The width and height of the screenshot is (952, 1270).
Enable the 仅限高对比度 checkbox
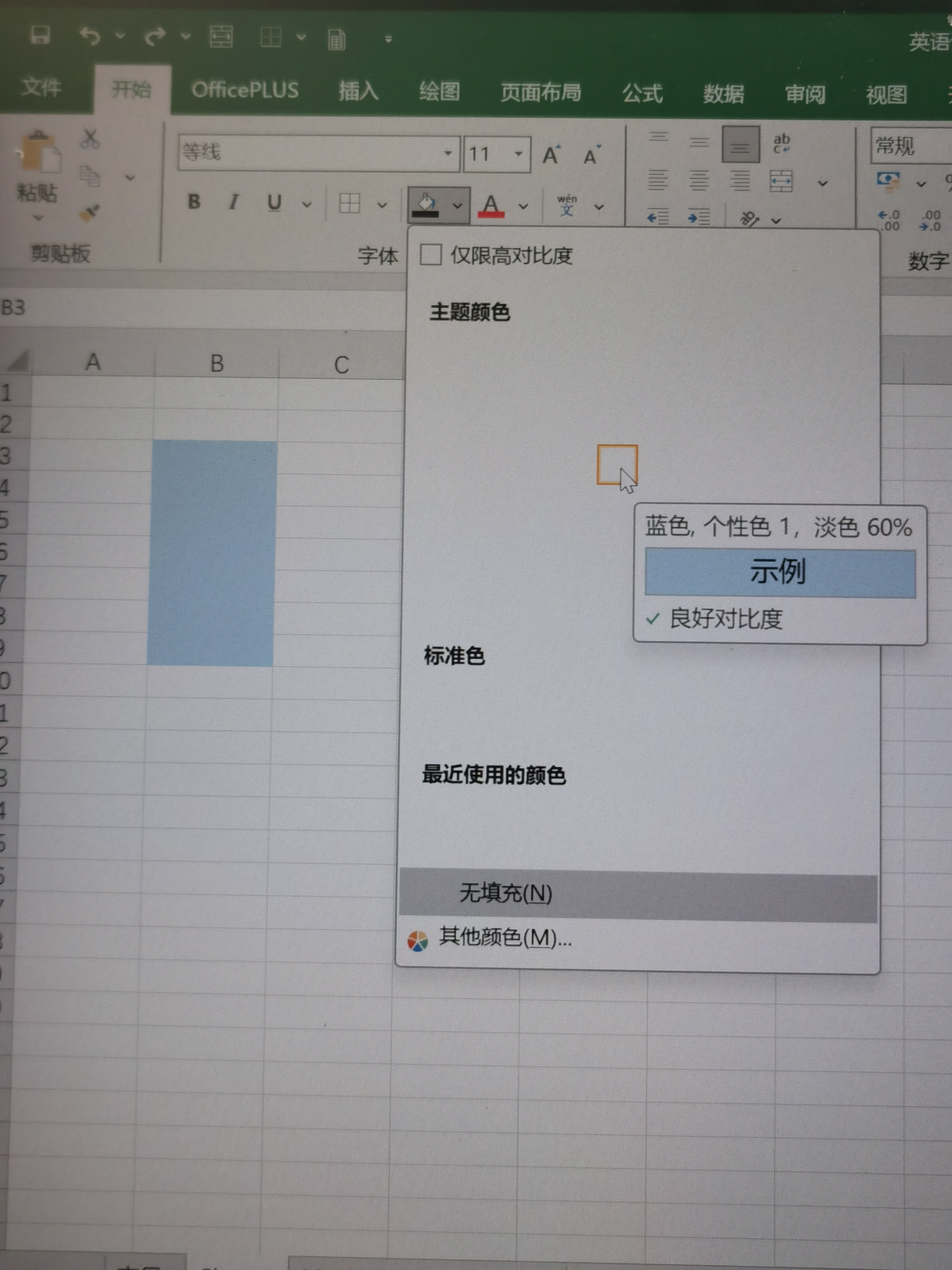click(x=431, y=254)
